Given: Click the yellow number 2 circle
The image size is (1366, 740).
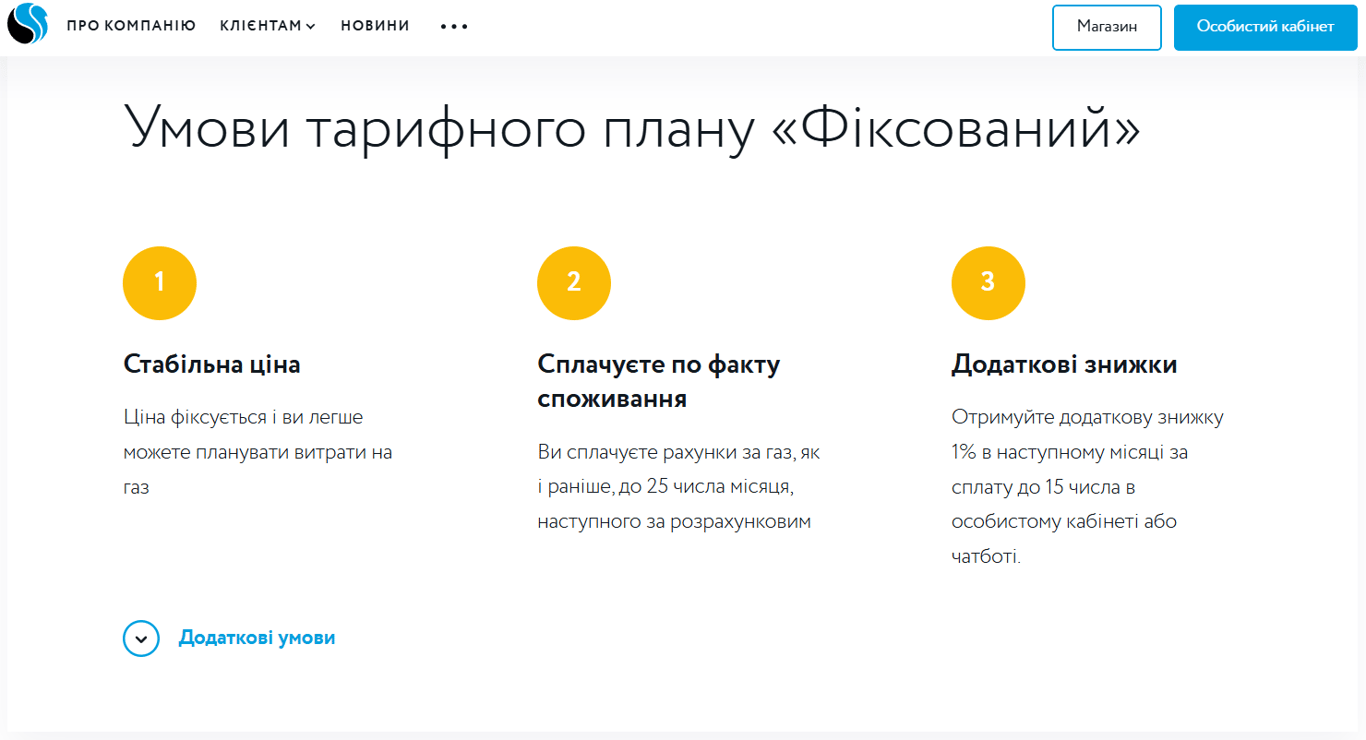Looking at the screenshot, I should [x=573, y=283].
